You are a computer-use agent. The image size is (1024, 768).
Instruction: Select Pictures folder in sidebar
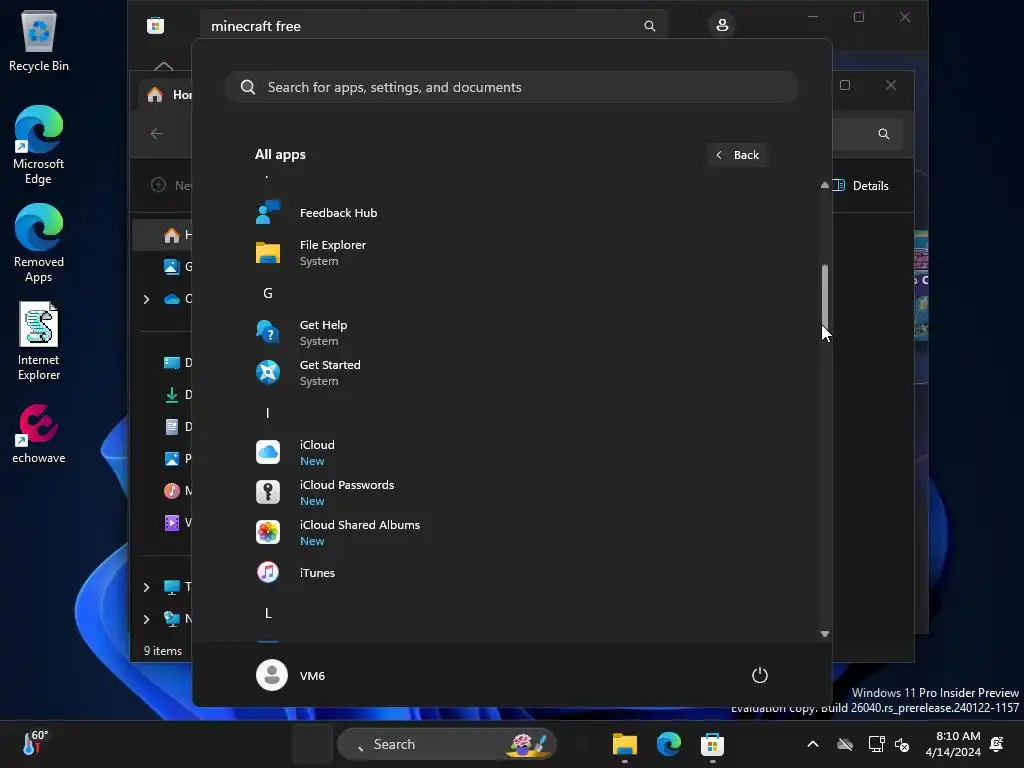click(178, 458)
